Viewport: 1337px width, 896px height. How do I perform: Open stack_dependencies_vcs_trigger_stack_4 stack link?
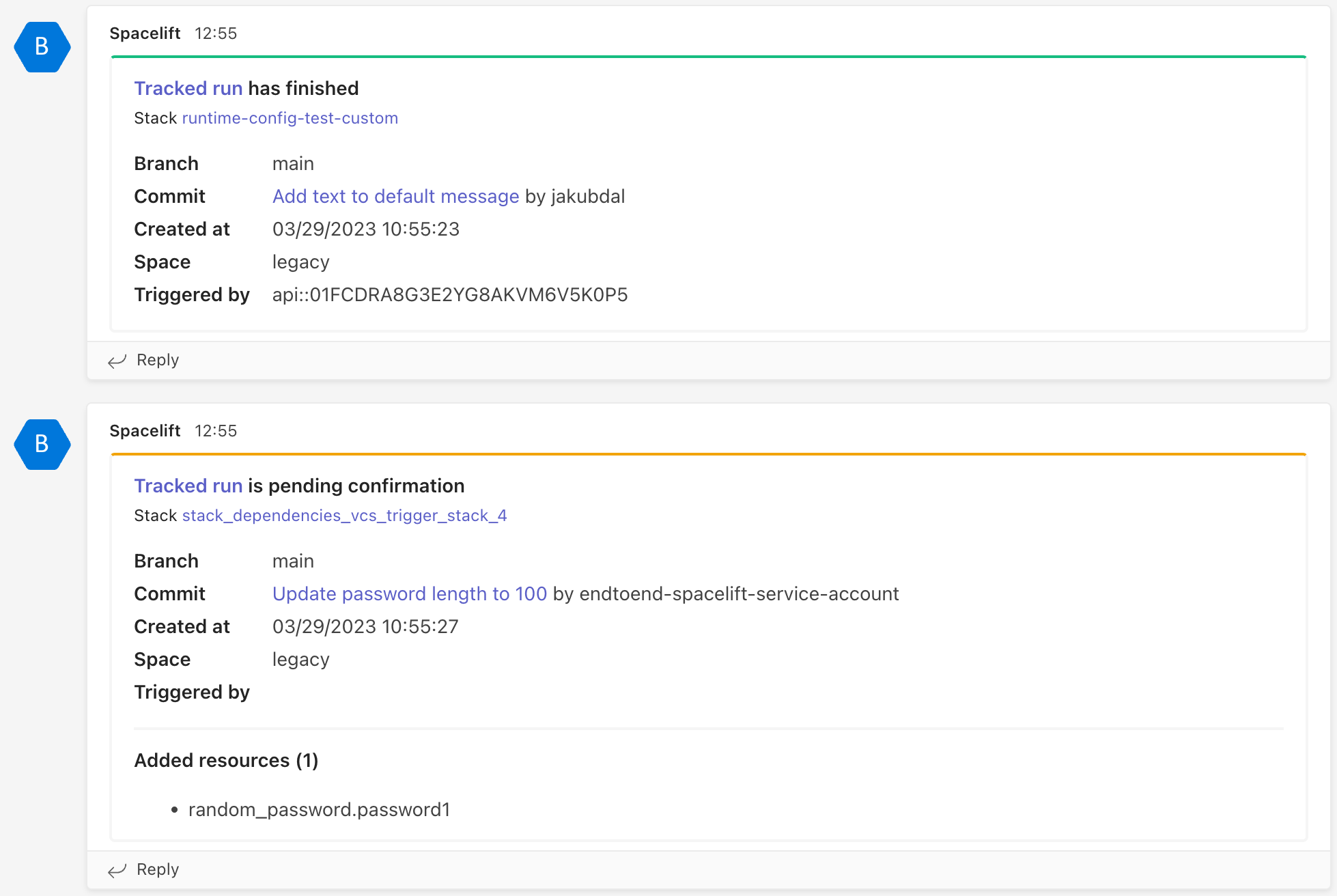(344, 516)
